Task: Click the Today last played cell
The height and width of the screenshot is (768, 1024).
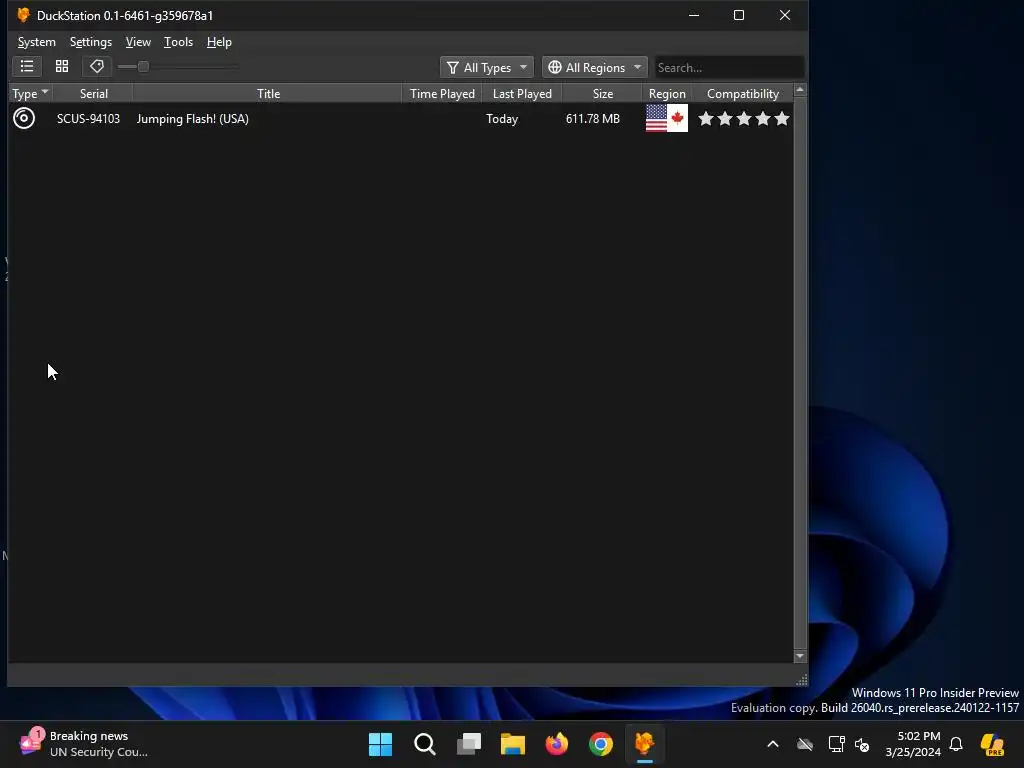Action: (x=502, y=119)
